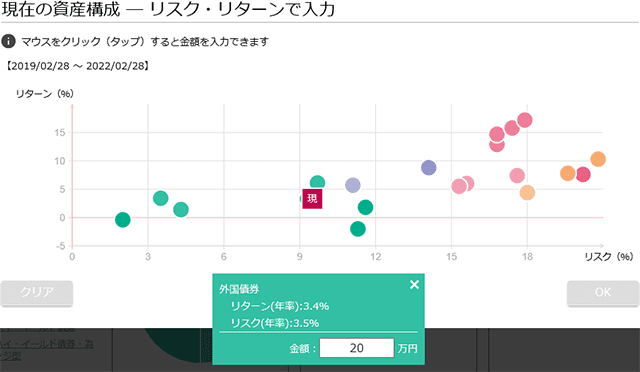This screenshot has width=640, height=372.
Task: Click the crimson dot near risk 20
Action: [583, 174]
